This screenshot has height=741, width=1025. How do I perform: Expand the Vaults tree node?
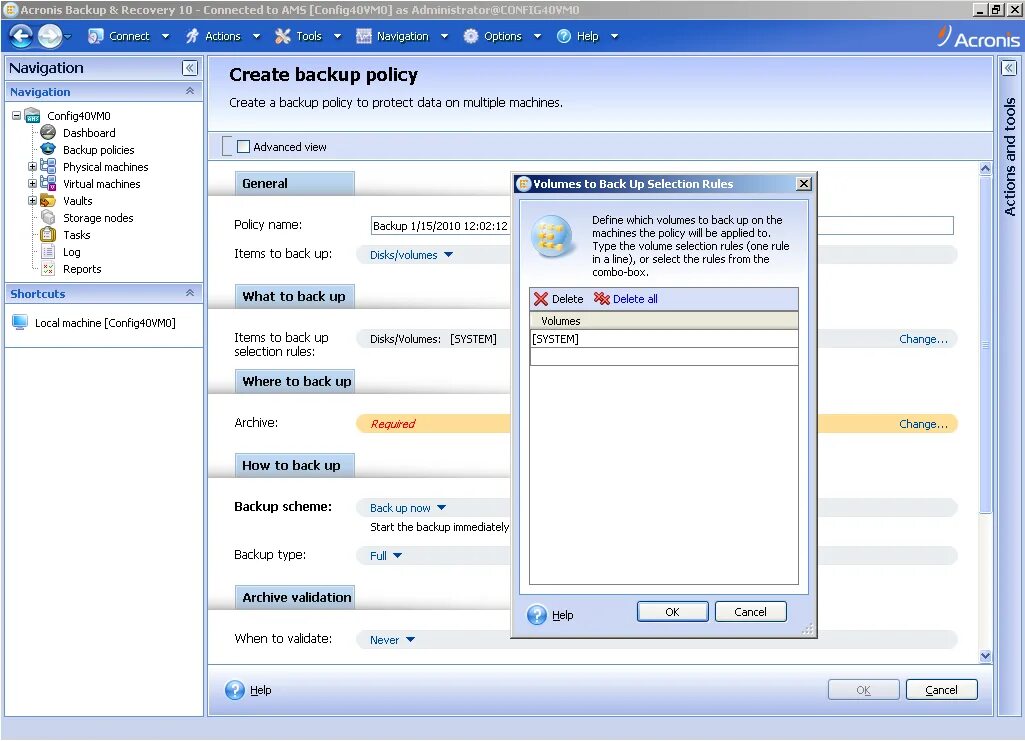tap(32, 201)
